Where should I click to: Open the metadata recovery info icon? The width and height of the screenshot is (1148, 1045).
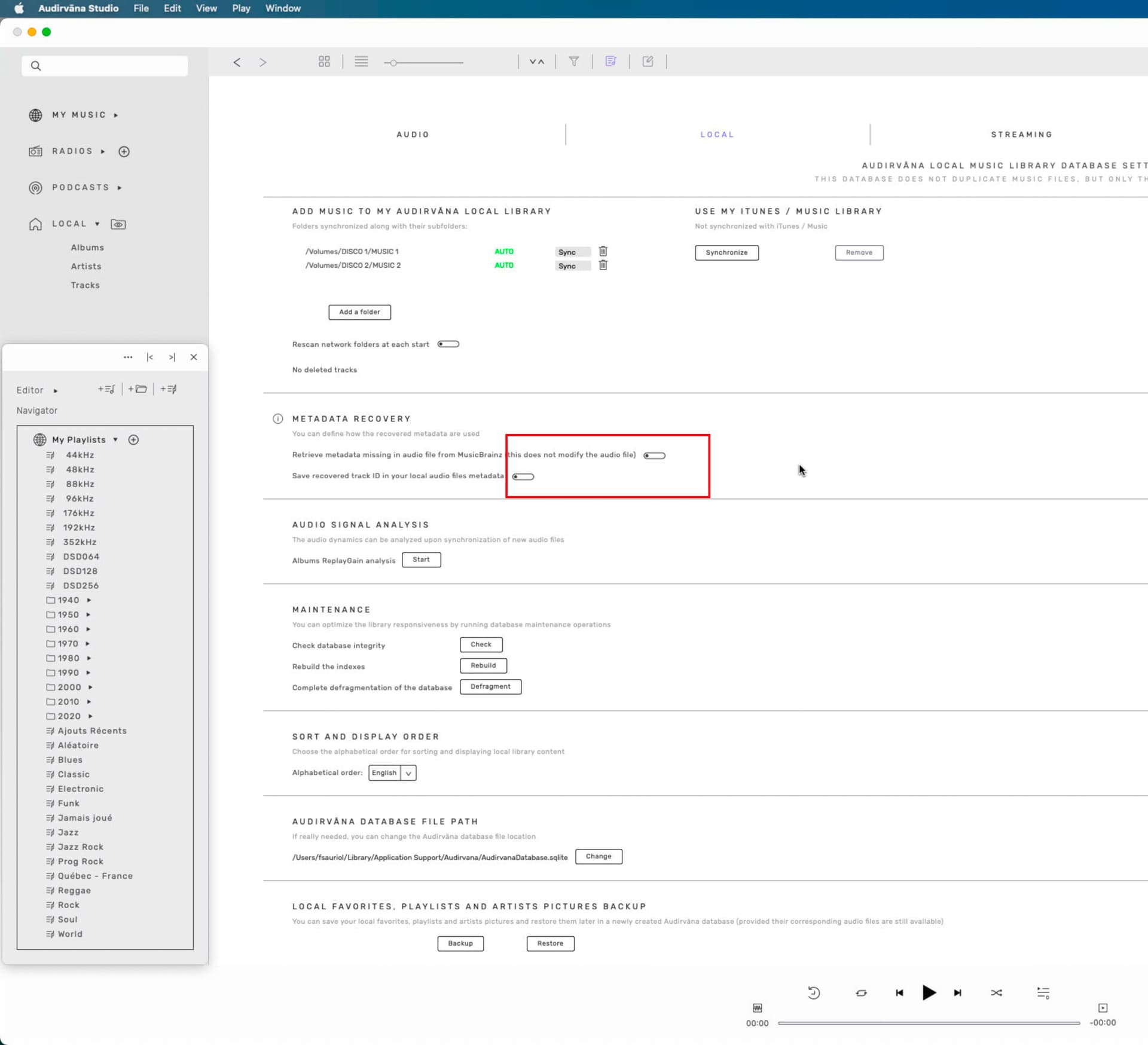(x=278, y=419)
